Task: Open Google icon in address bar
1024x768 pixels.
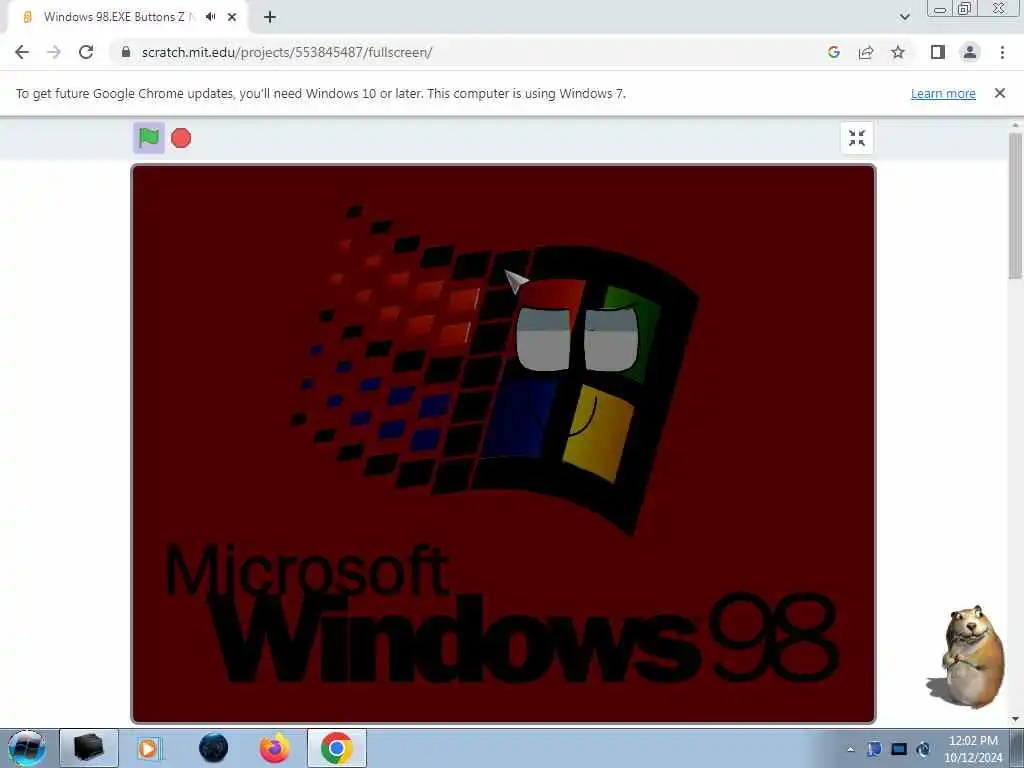Action: pos(833,52)
